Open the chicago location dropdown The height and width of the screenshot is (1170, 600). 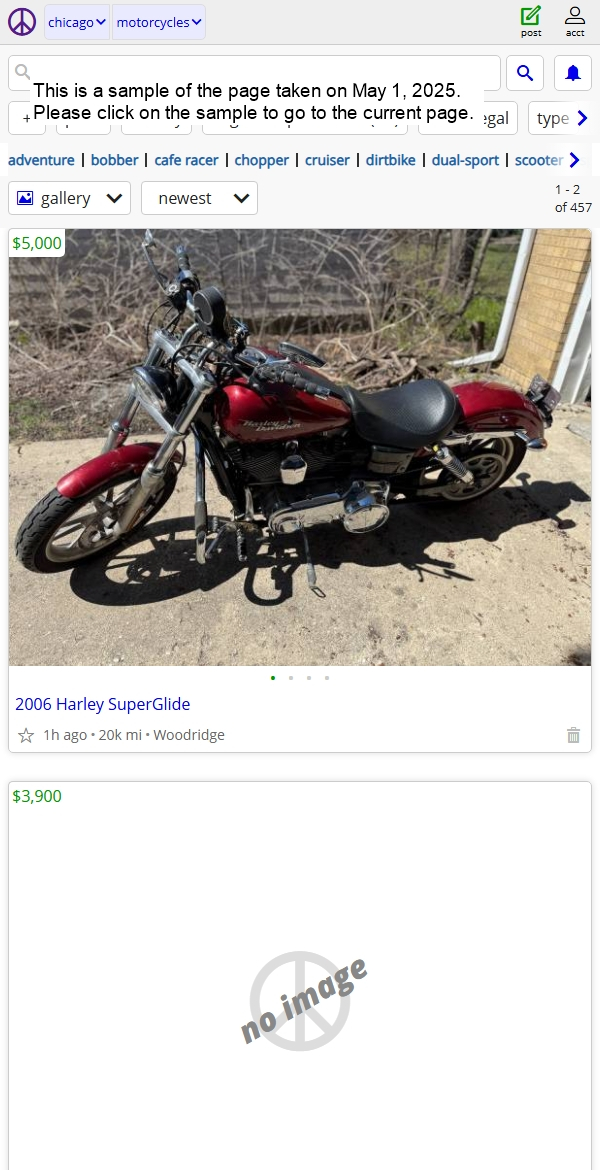pos(77,22)
